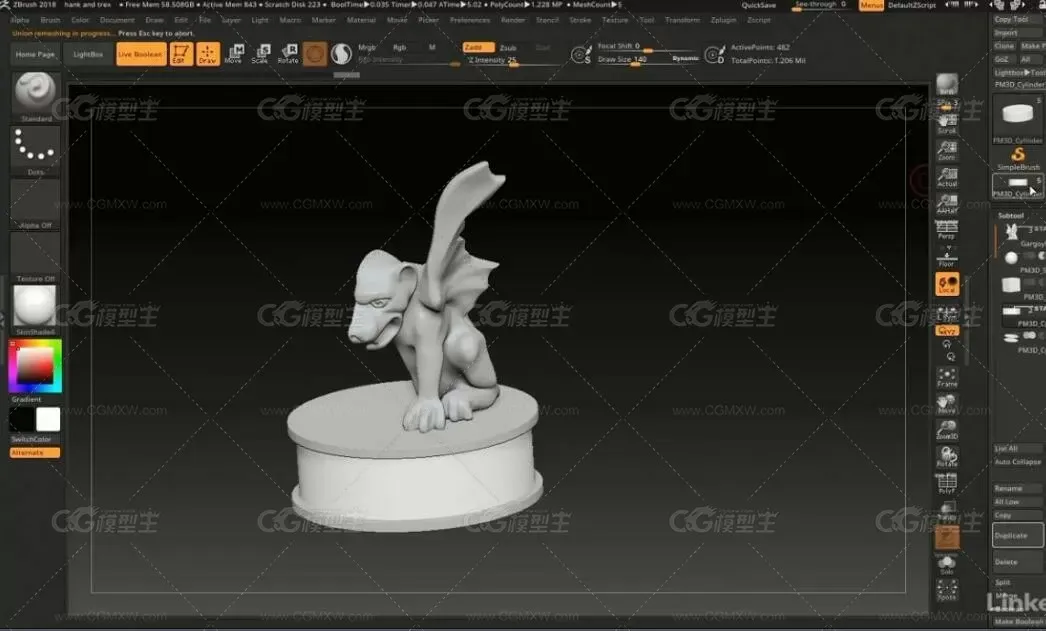Click the Actual size icon
The image size is (1046, 631).
click(x=947, y=177)
